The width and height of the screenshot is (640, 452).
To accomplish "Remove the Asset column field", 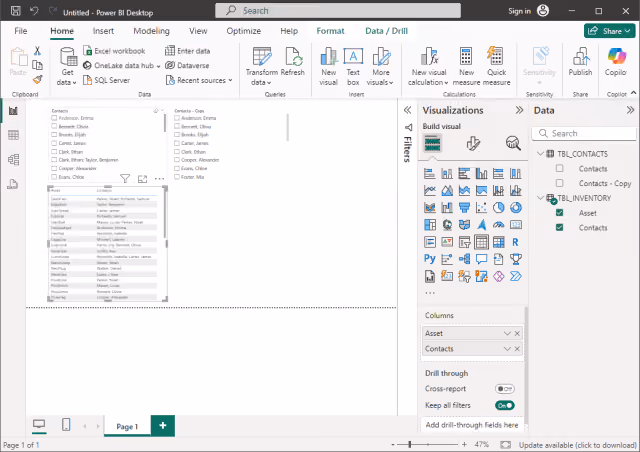I will (517, 334).
